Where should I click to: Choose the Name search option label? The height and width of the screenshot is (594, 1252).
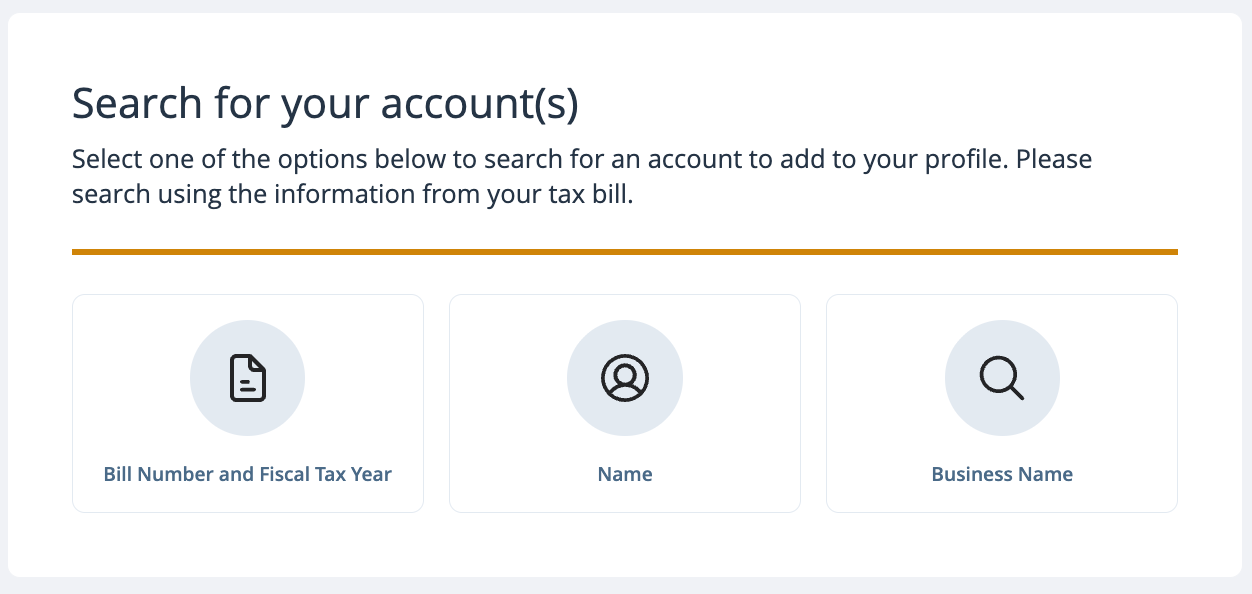[x=625, y=474]
